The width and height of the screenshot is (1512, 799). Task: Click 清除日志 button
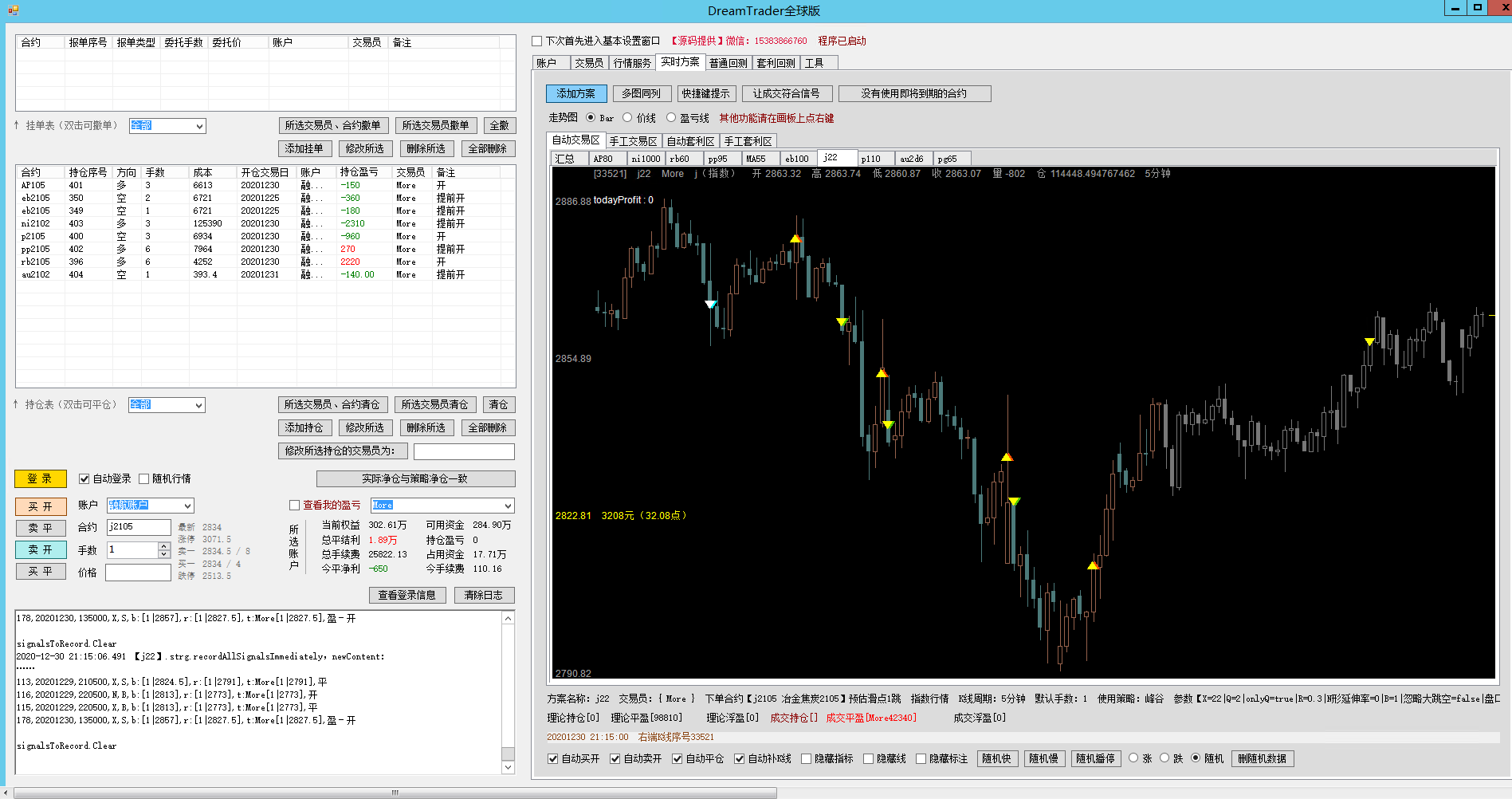click(484, 595)
